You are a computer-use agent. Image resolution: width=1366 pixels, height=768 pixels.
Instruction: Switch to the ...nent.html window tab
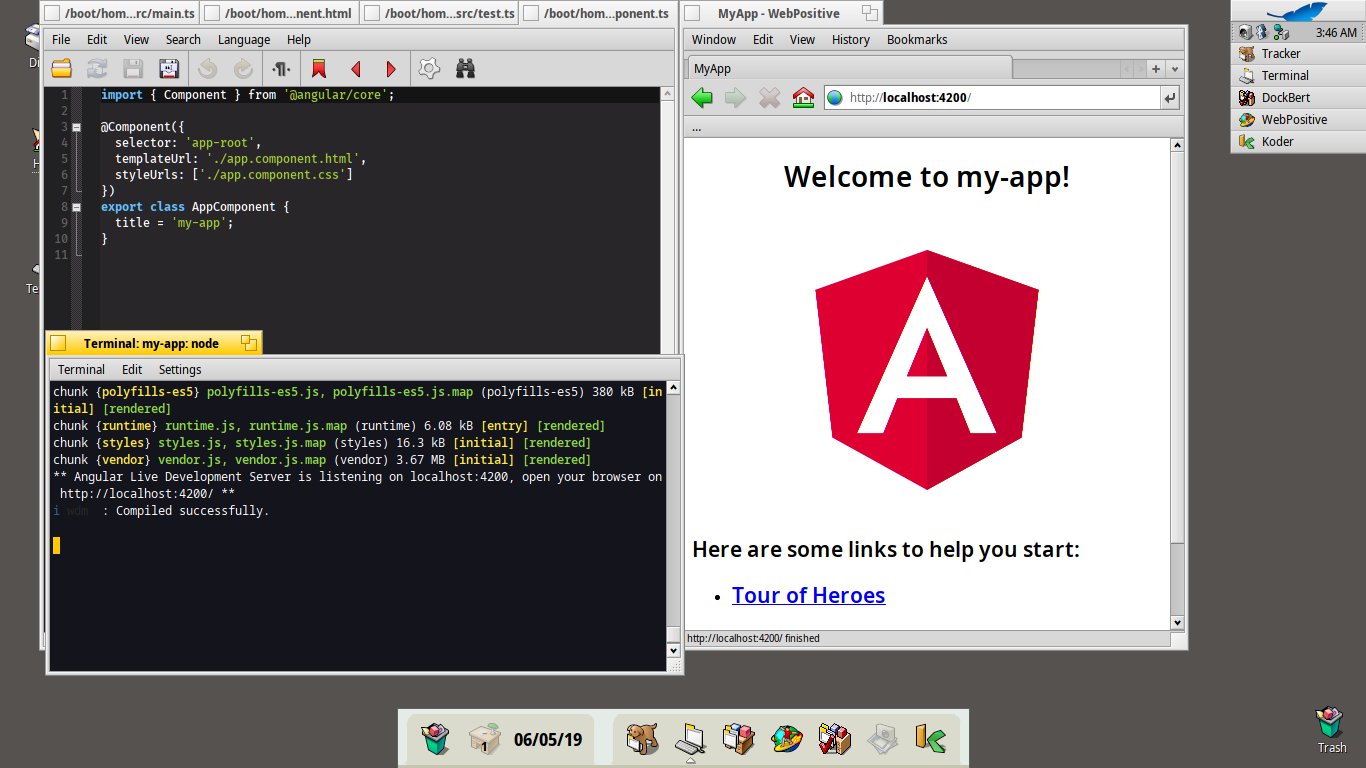pos(280,14)
